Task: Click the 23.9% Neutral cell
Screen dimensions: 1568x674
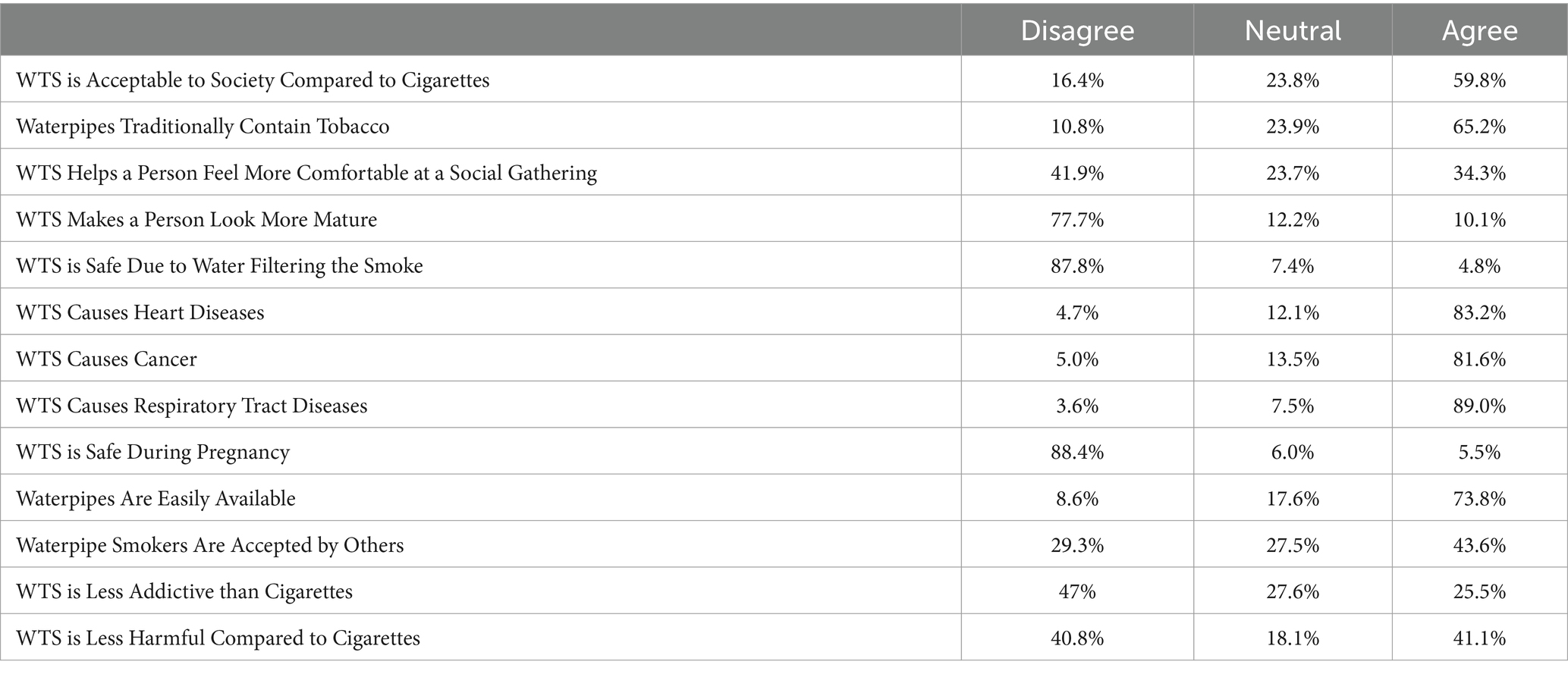Action: (x=1293, y=126)
